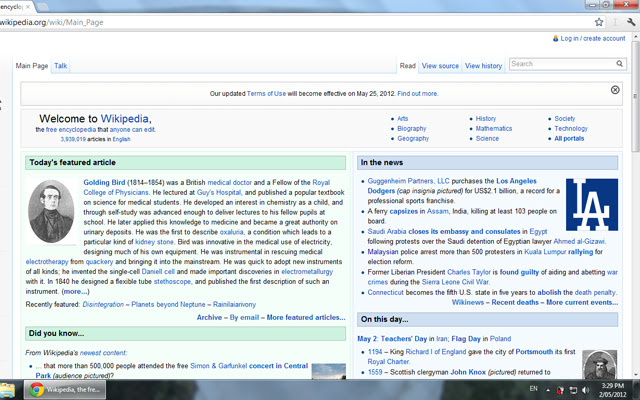640x400 pixels.
Task: Open Planets beyond Neptune link
Action: coord(168,304)
